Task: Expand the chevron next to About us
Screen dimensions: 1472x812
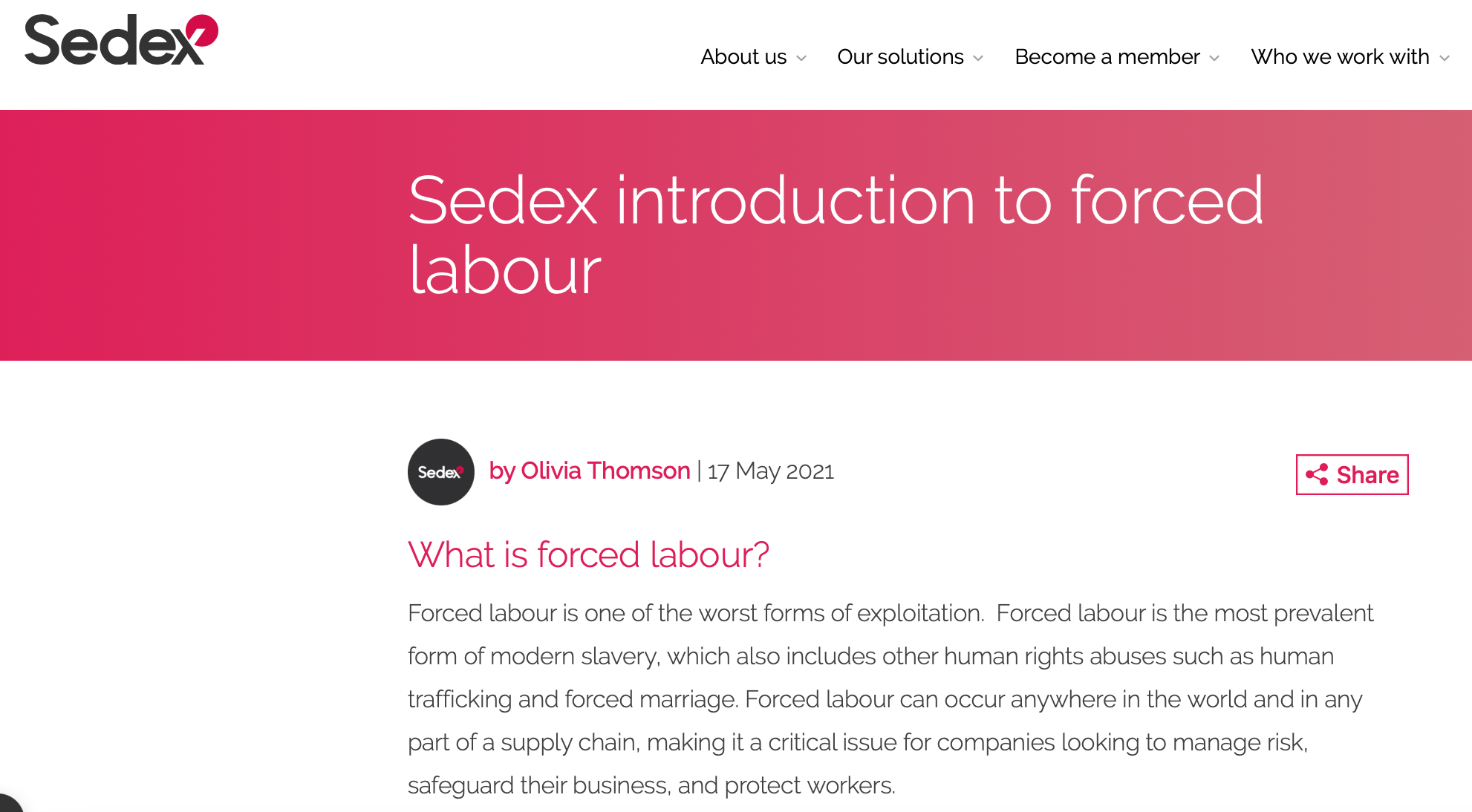Action: point(801,58)
